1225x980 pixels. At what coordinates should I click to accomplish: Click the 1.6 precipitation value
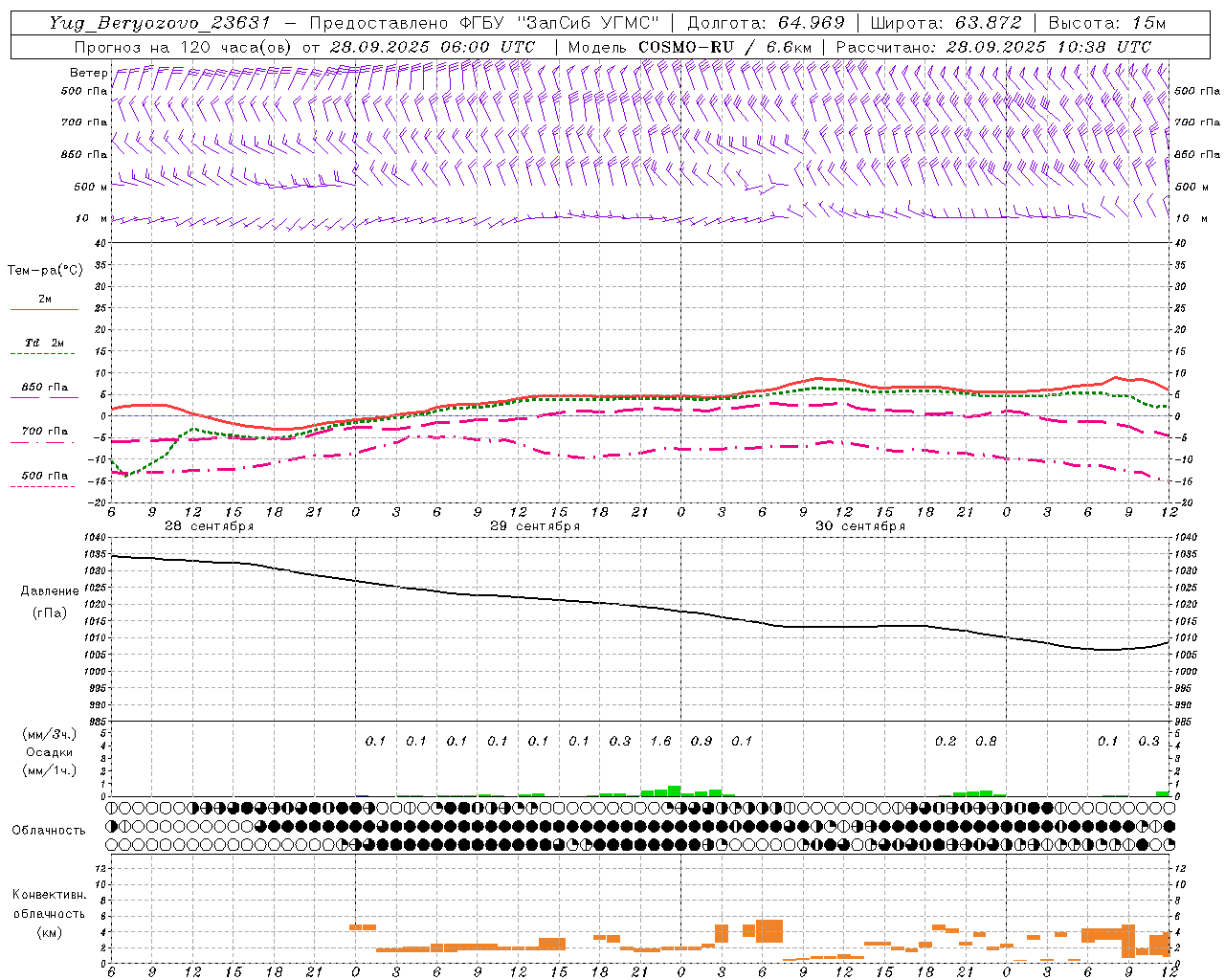click(x=660, y=741)
